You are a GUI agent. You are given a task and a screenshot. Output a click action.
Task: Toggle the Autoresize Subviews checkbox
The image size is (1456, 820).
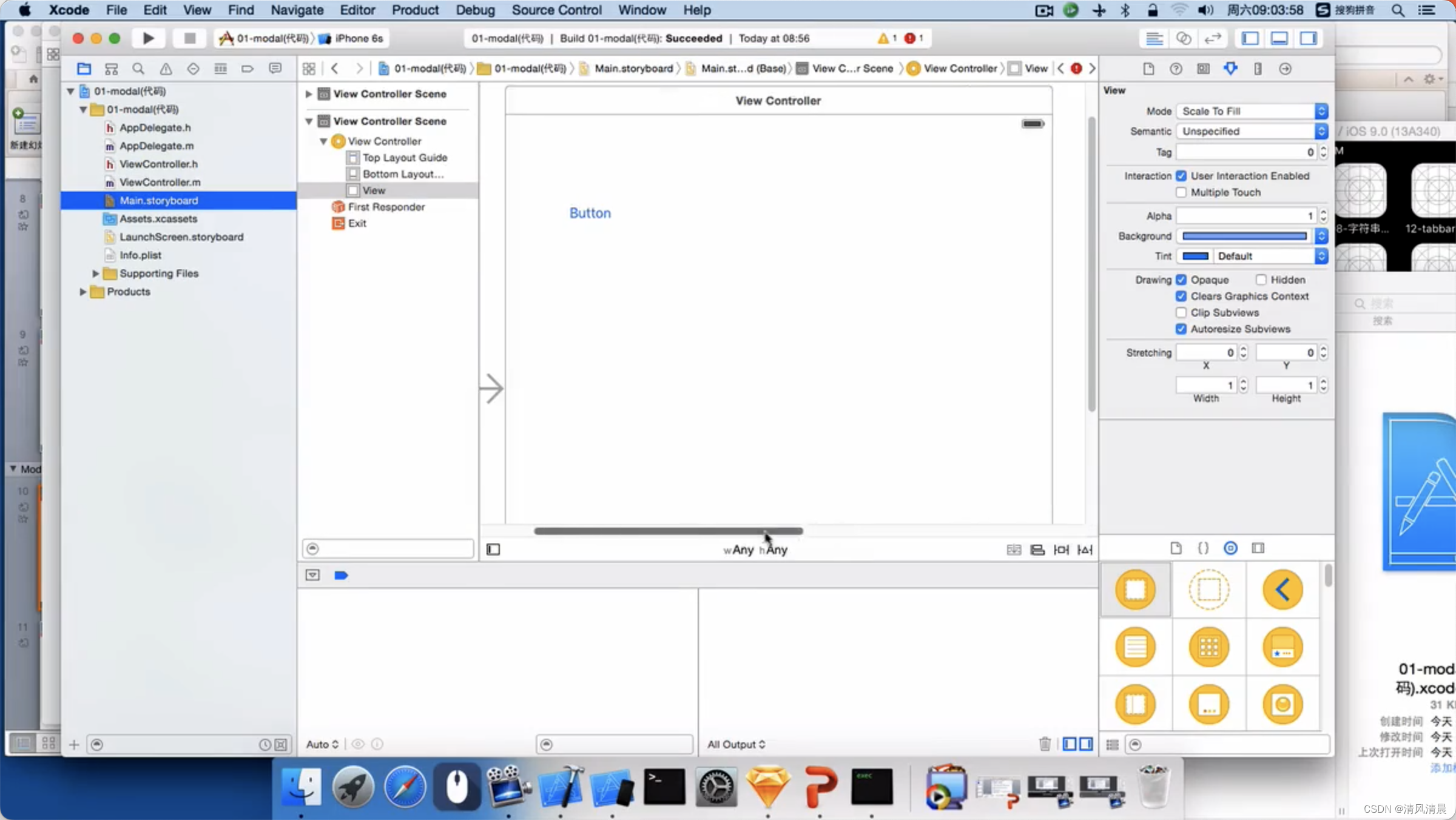(1181, 329)
